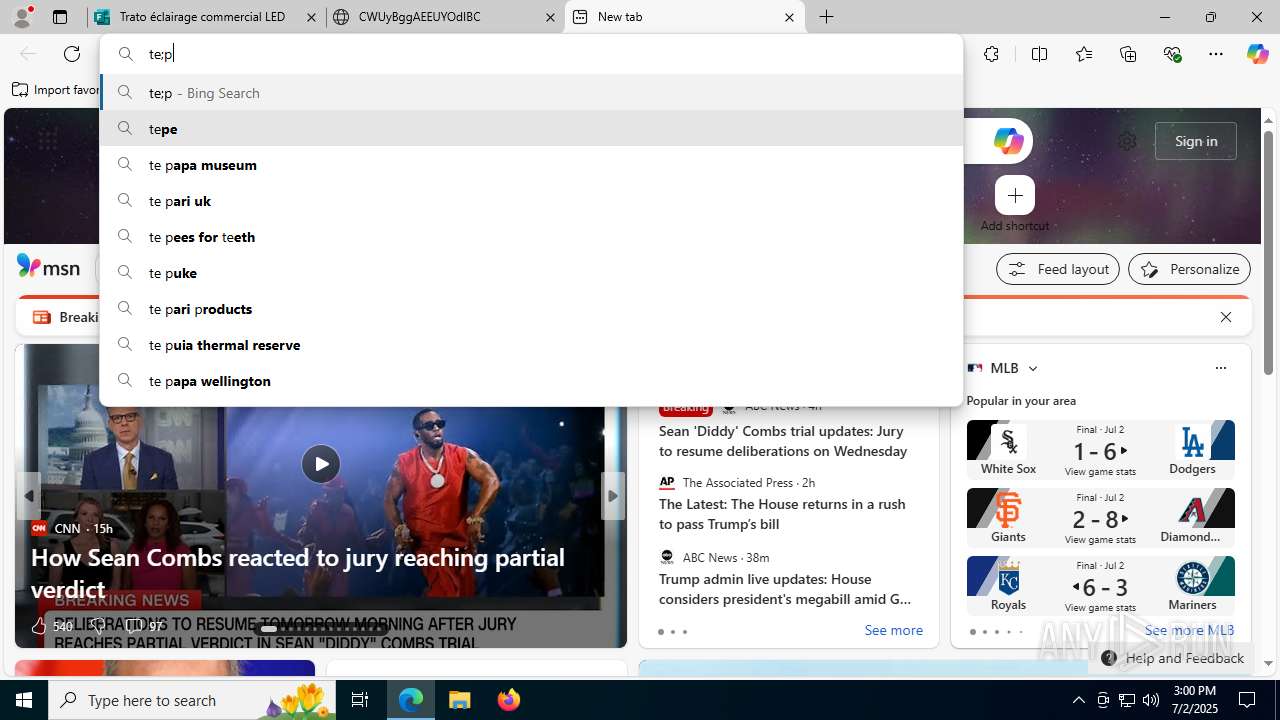Open File Explorer from taskbar
Viewport: 1280px width, 720px height.
tap(459, 700)
